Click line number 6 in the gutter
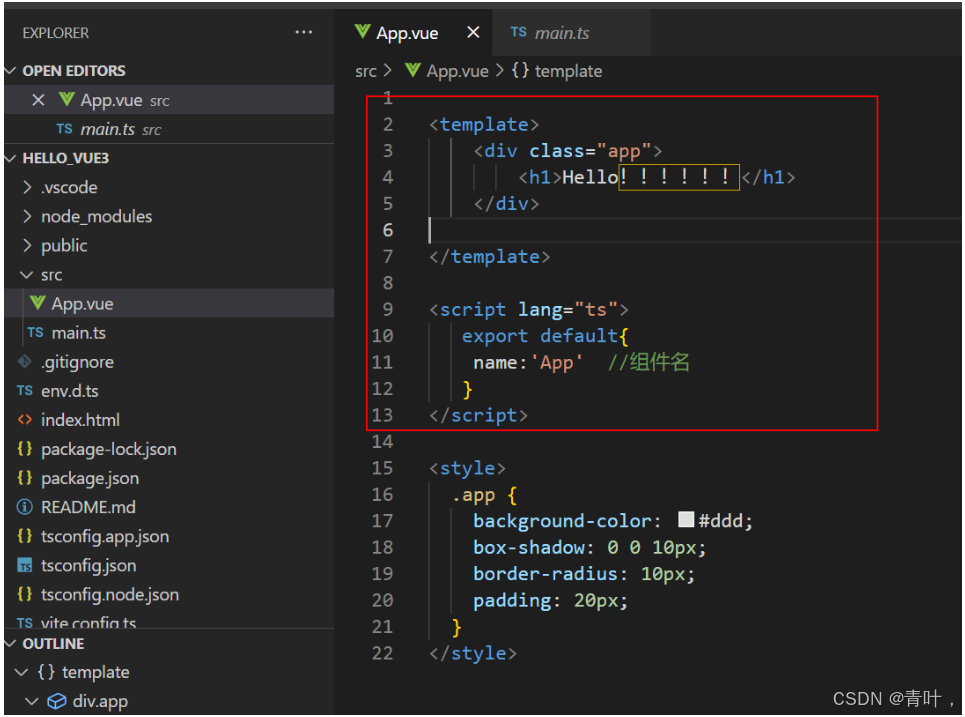The image size is (965, 717). 387,230
